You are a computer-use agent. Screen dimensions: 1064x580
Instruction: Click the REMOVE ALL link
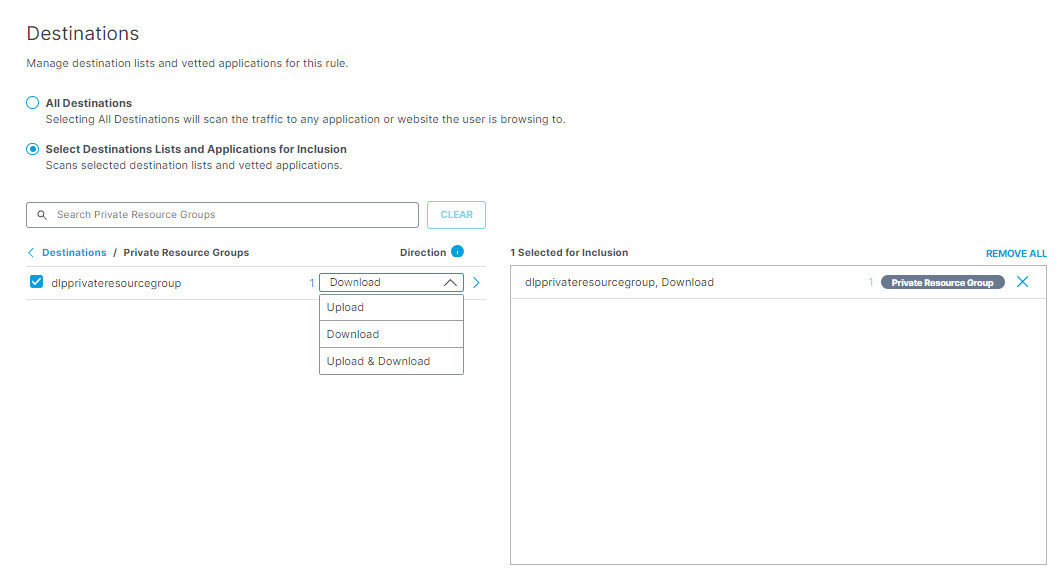click(x=1016, y=254)
